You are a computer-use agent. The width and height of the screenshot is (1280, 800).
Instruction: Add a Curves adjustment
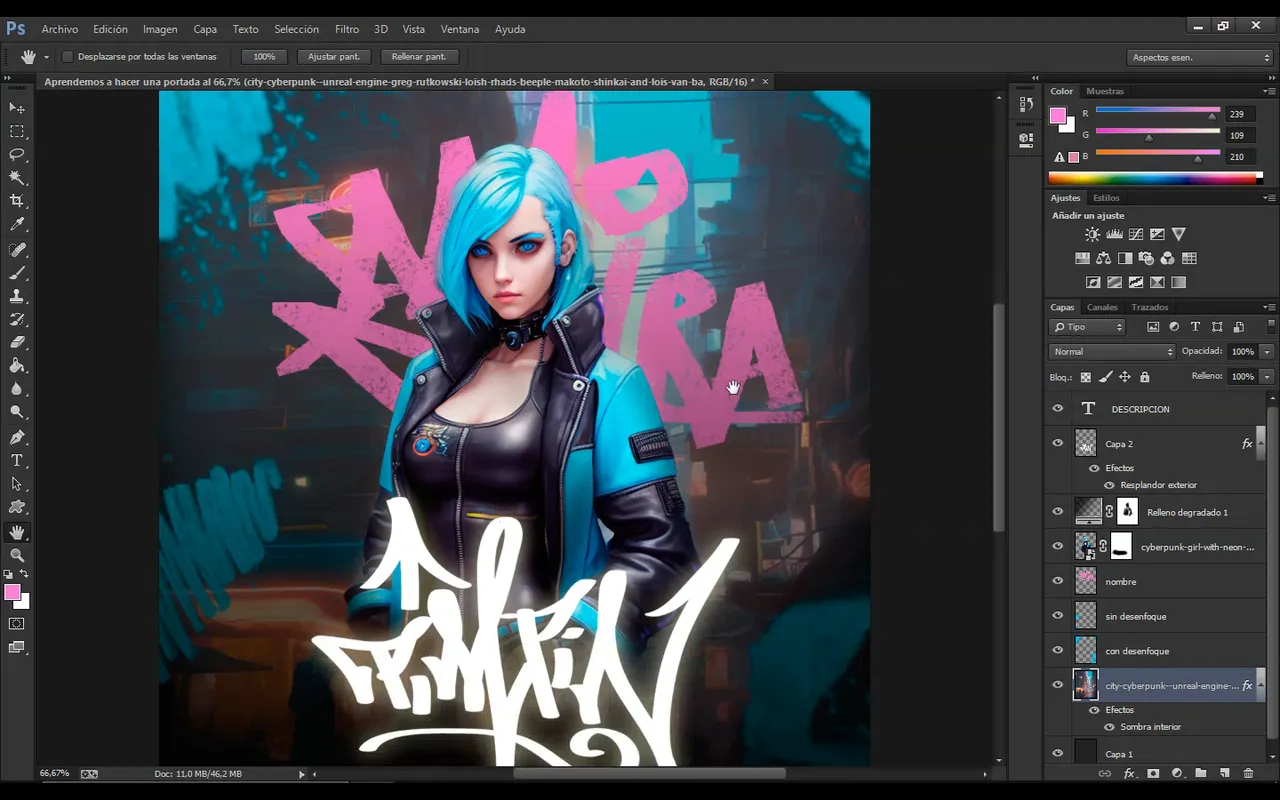[x=1136, y=234]
